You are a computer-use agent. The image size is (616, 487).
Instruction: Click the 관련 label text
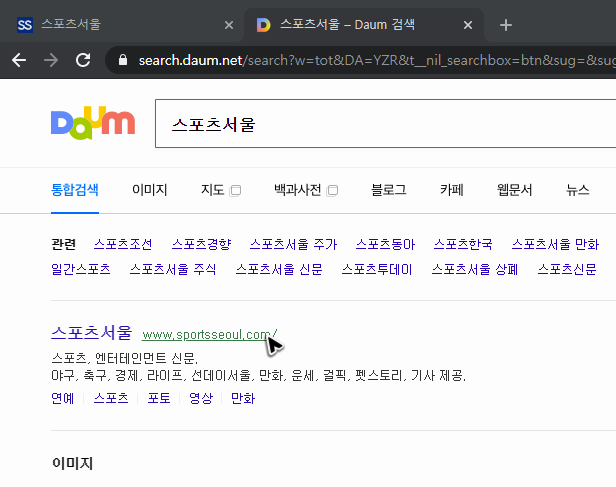63,244
